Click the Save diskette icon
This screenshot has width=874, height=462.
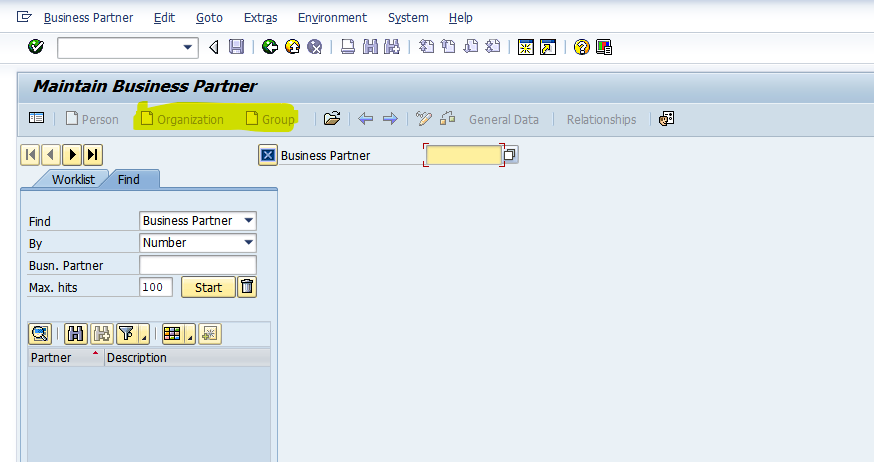(236, 47)
